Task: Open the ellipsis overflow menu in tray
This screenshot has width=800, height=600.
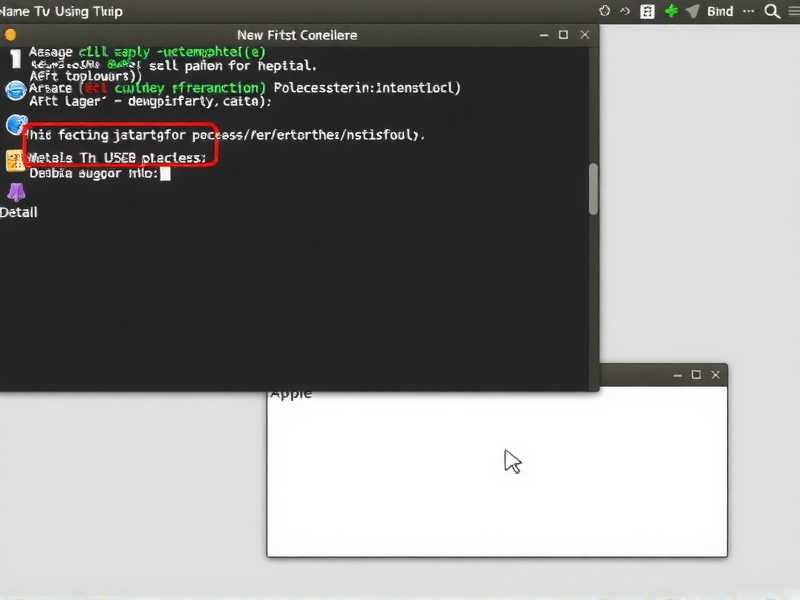Action: click(747, 11)
